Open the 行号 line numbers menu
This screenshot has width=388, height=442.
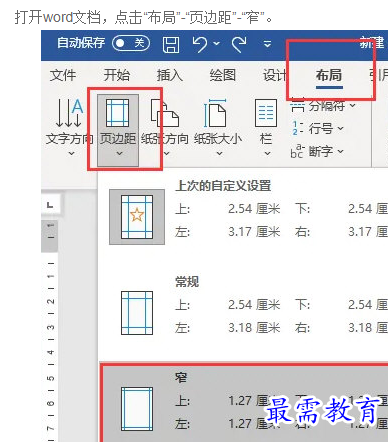coord(318,128)
